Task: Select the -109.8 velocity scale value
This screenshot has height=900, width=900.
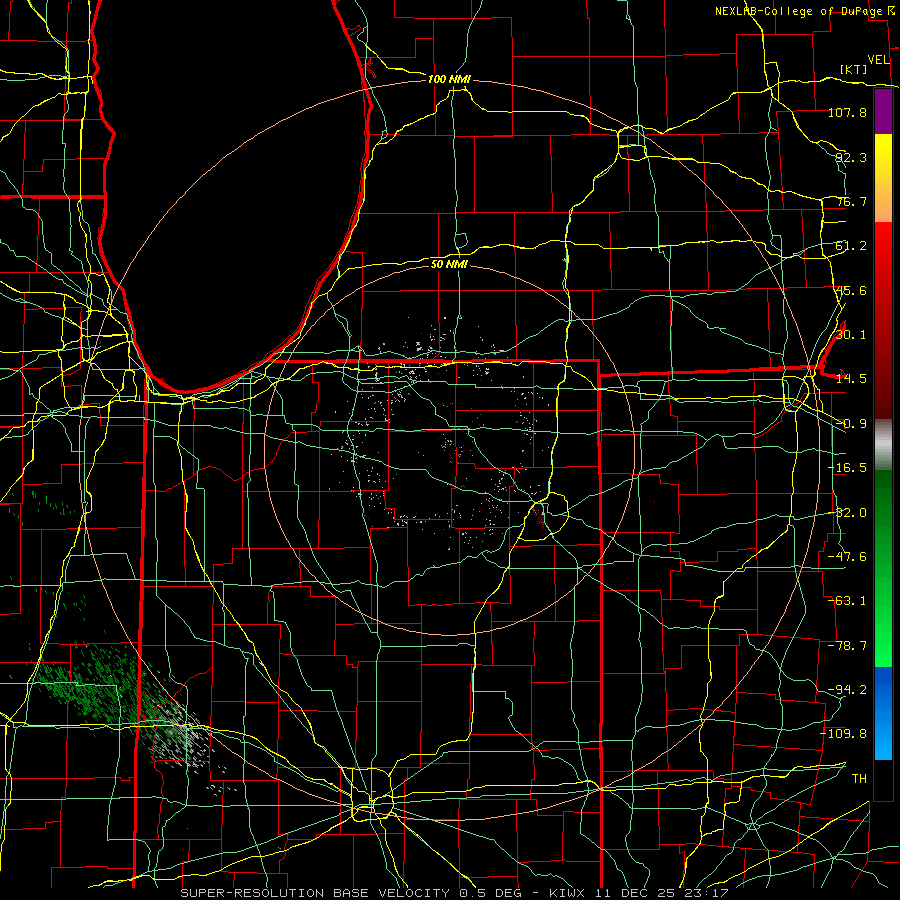Action: point(843,734)
